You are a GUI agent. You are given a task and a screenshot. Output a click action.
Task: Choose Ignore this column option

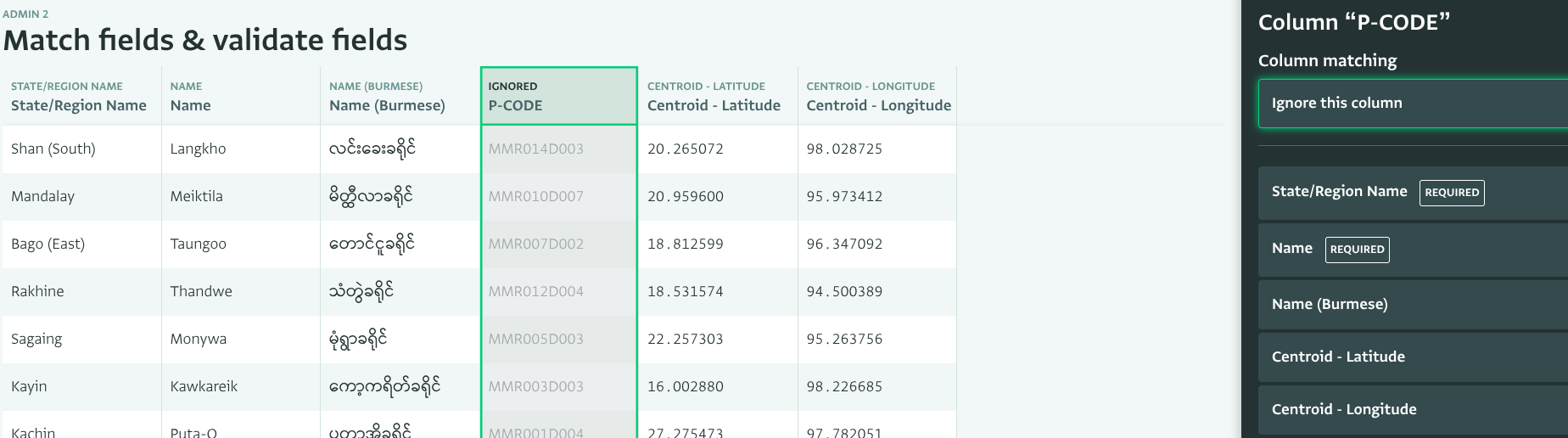point(1414,104)
